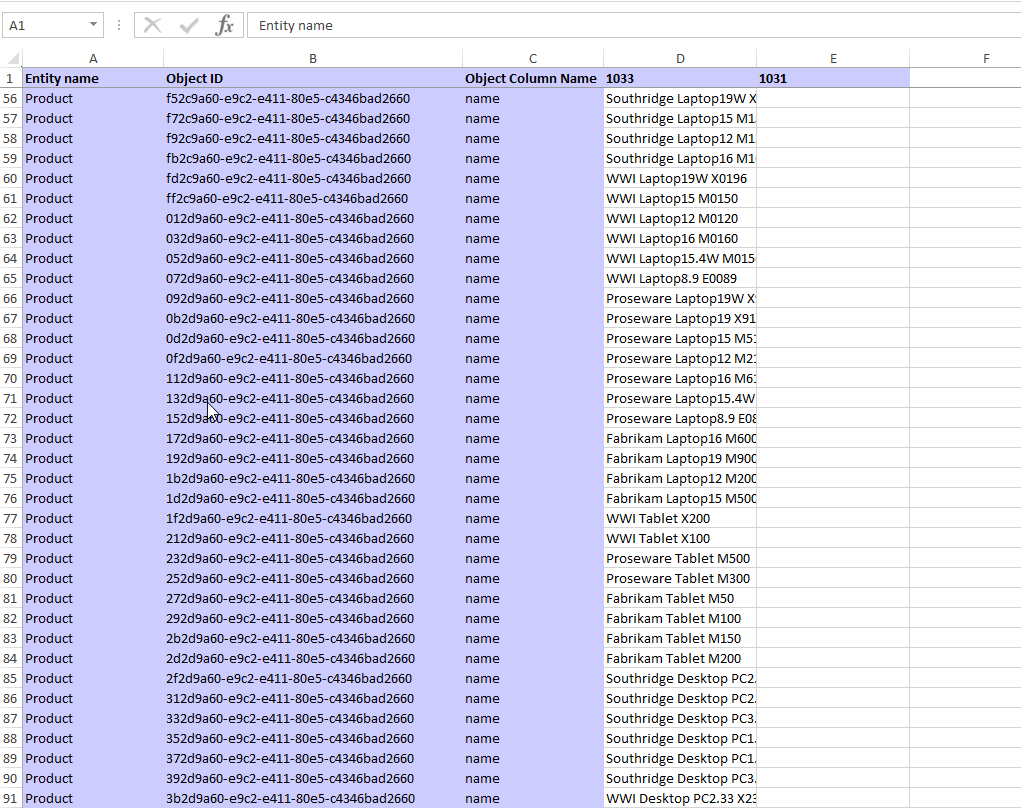Select column B header
1021x808 pixels.
point(313,59)
